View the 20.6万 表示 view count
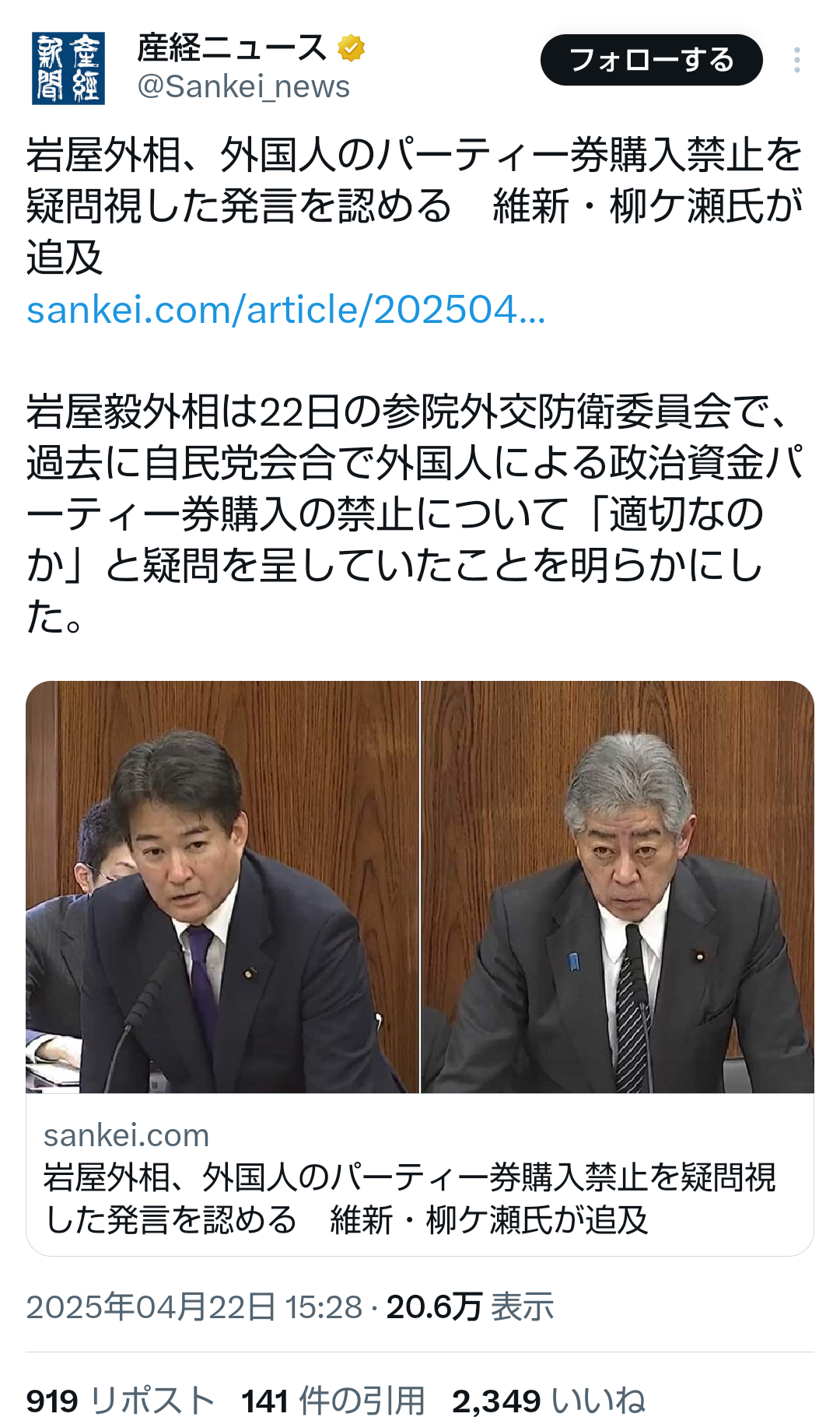Image resolution: width=840 pixels, height=1424 pixels. coord(470,1307)
